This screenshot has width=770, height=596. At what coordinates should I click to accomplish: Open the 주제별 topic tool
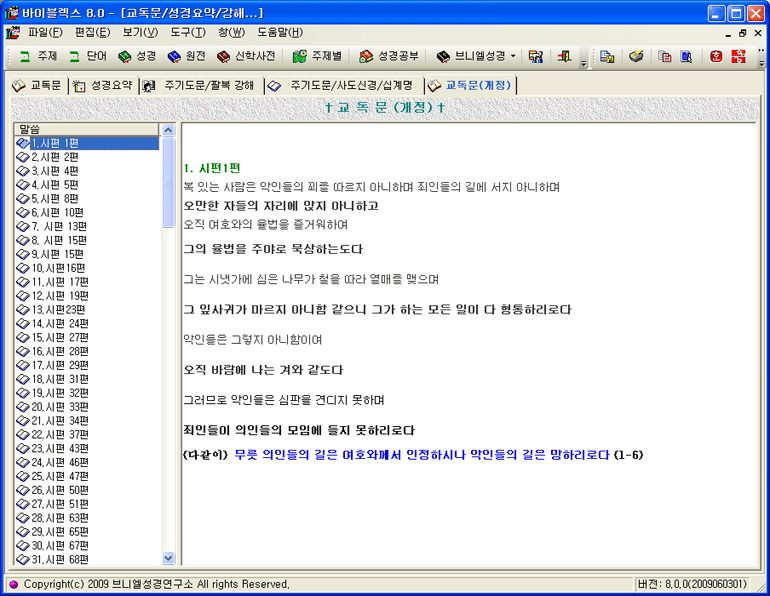coord(317,56)
